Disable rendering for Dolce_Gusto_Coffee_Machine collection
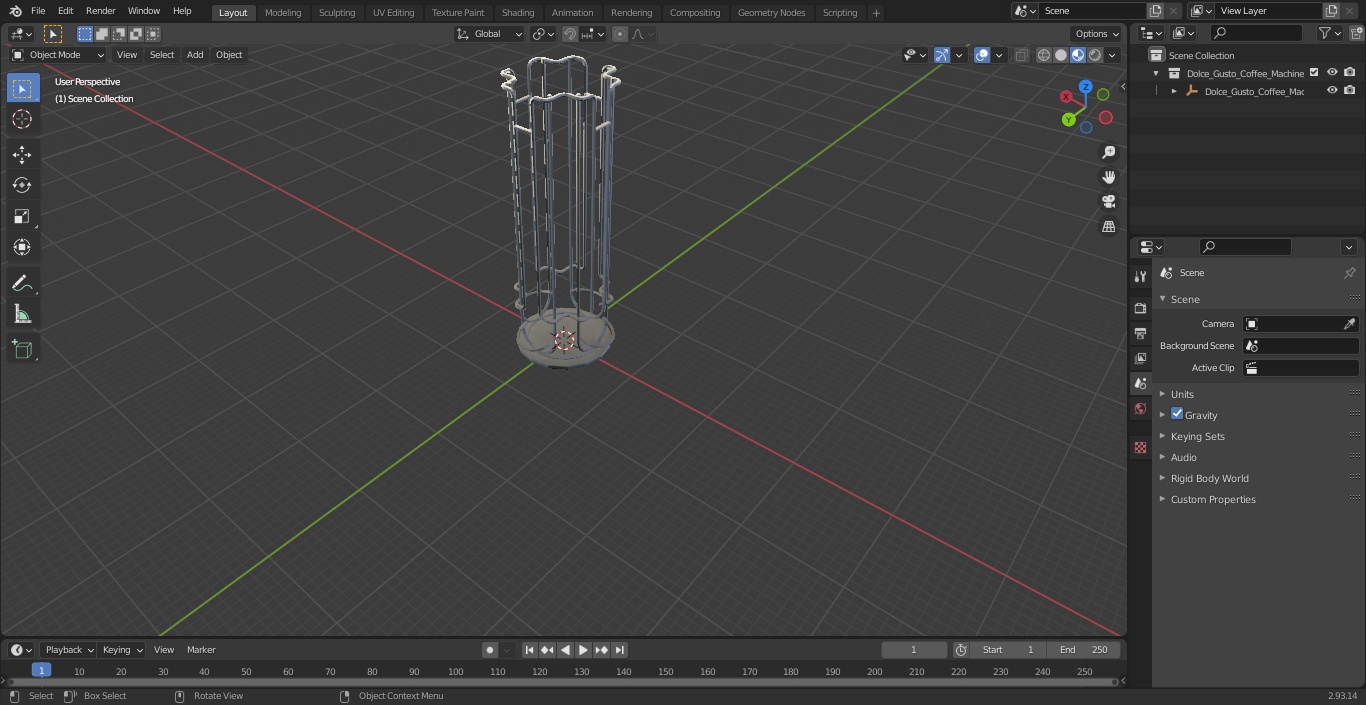The width and height of the screenshot is (1366, 705). click(1350, 73)
